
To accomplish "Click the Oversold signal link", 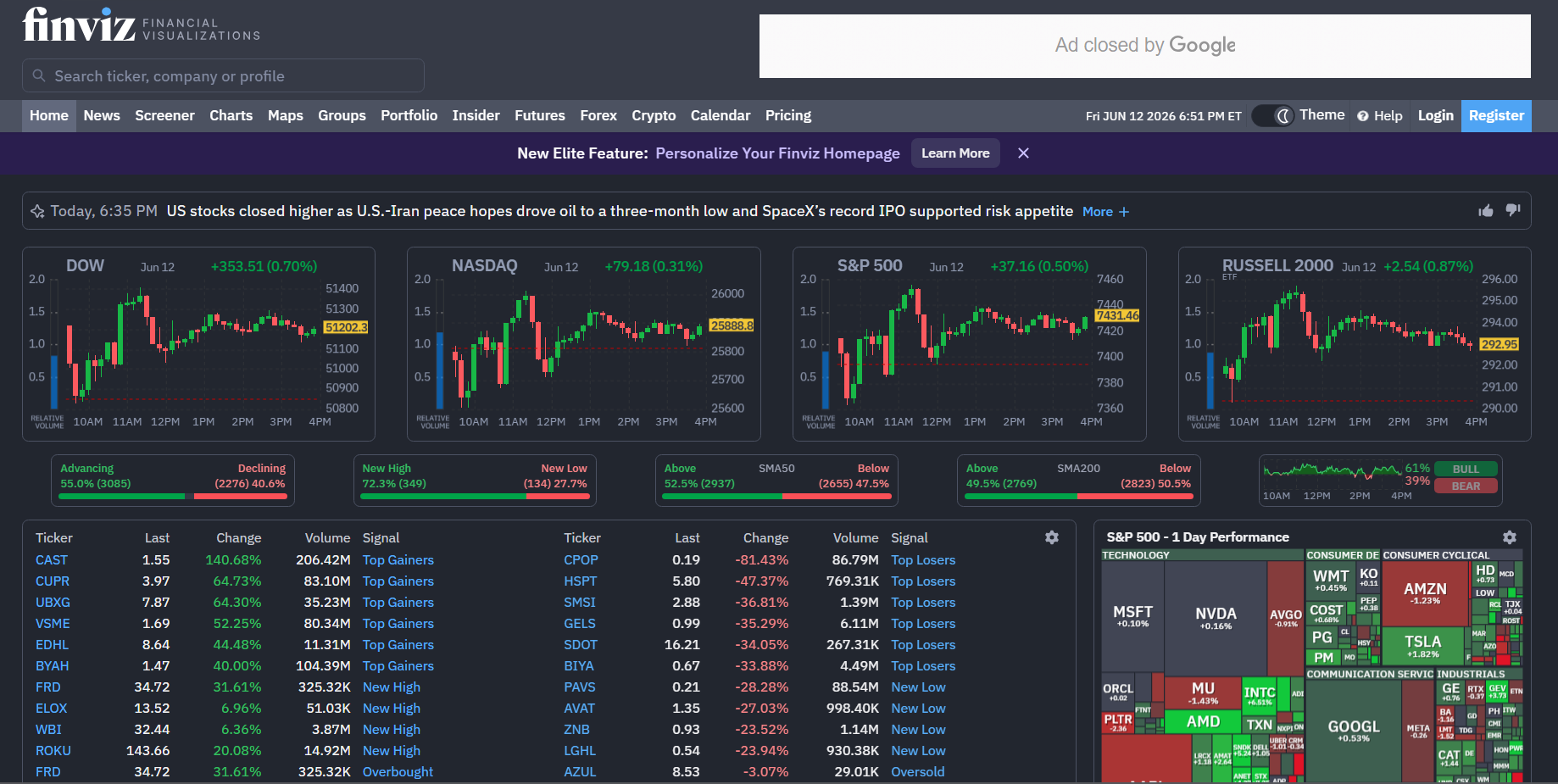I will click(917, 772).
